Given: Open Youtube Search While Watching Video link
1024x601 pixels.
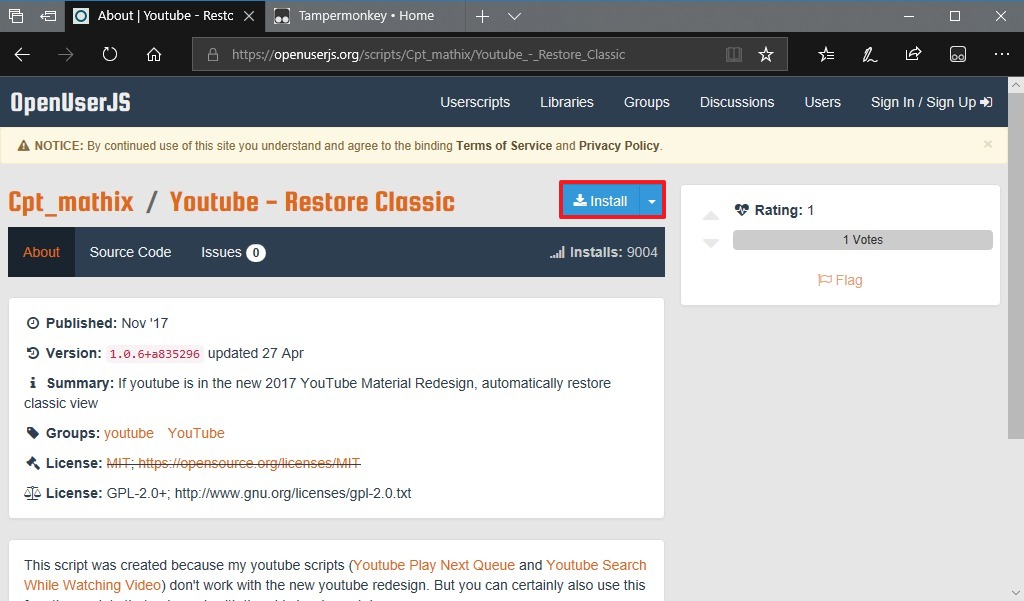Looking at the screenshot, I should click(x=335, y=575).
